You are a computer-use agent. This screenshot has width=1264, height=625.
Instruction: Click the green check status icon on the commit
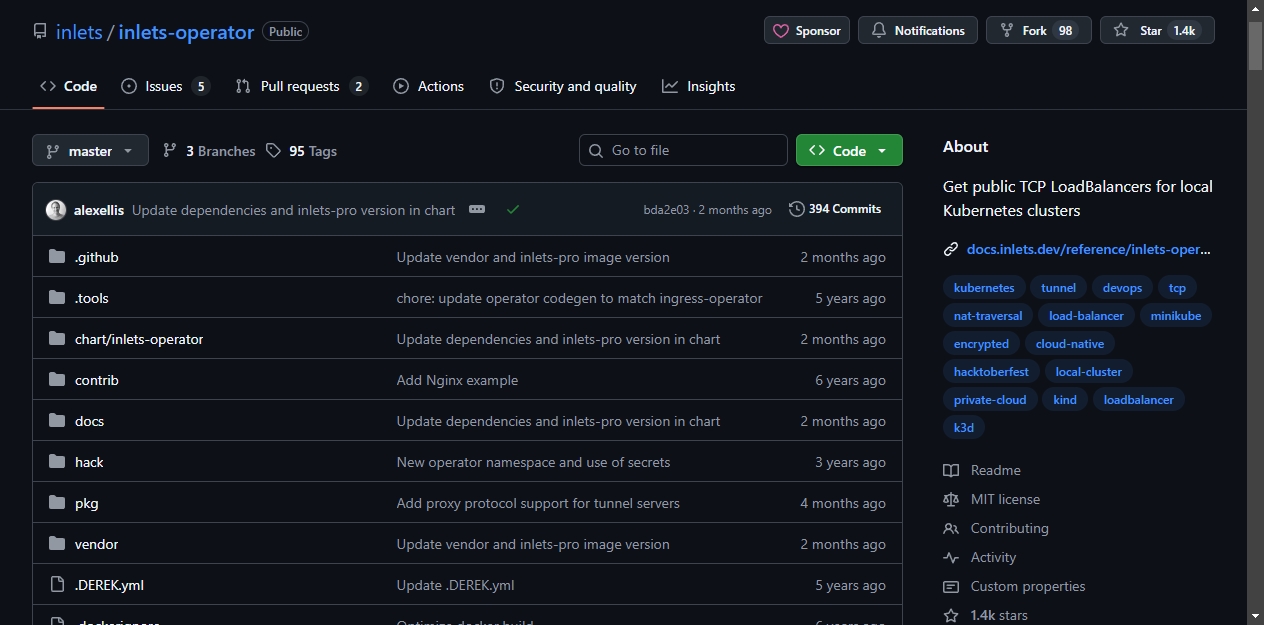(513, 210)
